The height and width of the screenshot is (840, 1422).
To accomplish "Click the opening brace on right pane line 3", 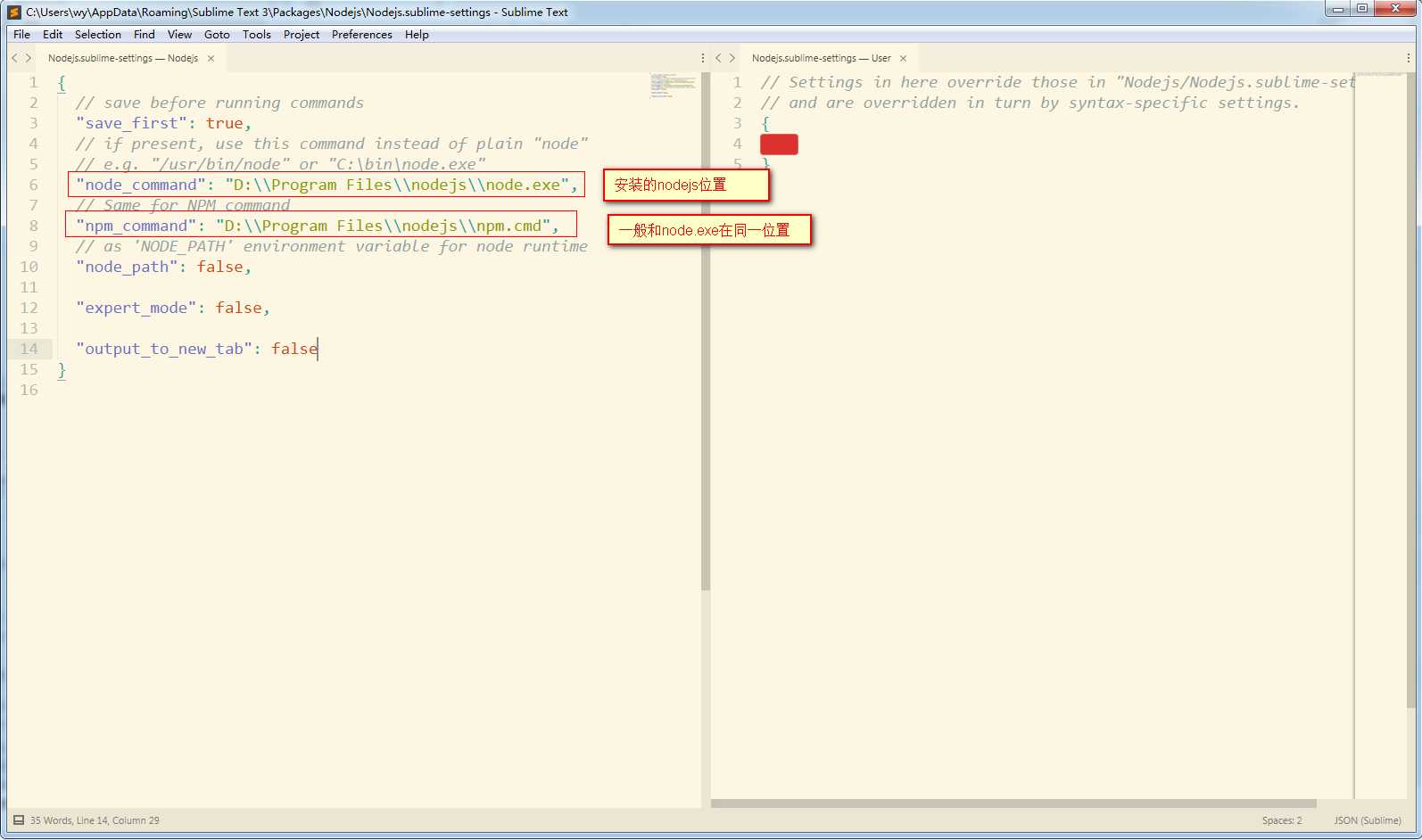I will tap(765, 123).
